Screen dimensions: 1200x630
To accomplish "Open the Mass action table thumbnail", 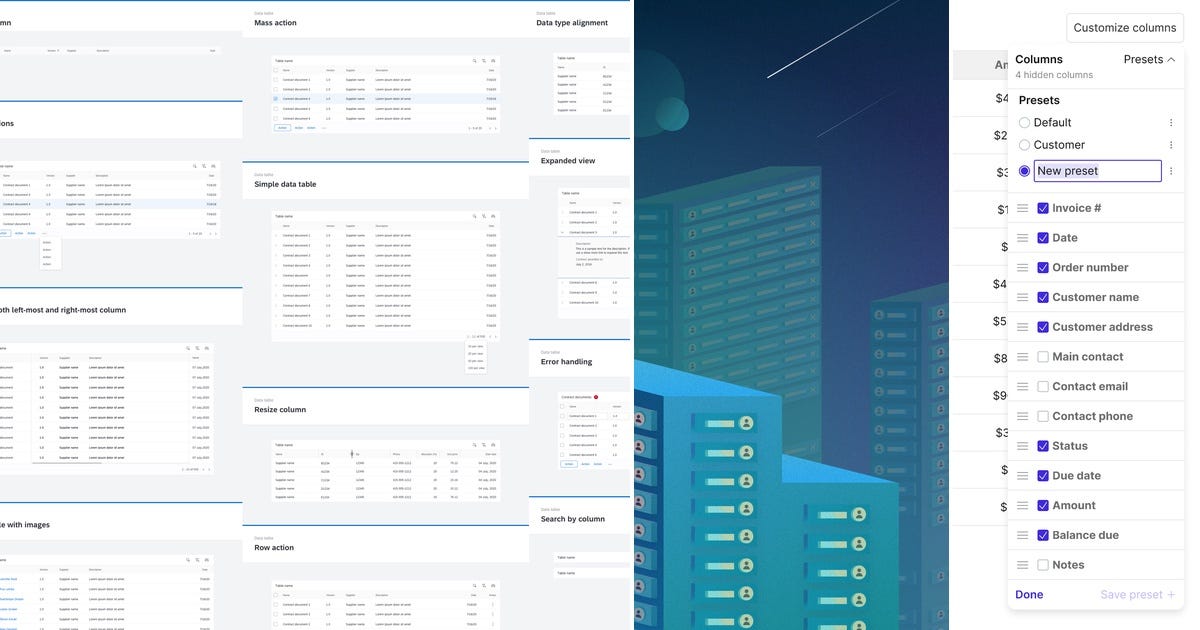I will [386, 94].
